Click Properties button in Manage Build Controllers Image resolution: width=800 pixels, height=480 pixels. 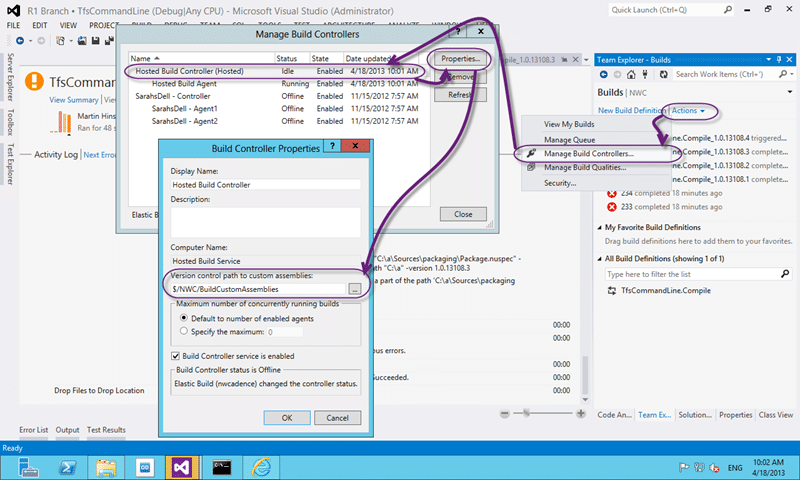click(x=460, y=59)
